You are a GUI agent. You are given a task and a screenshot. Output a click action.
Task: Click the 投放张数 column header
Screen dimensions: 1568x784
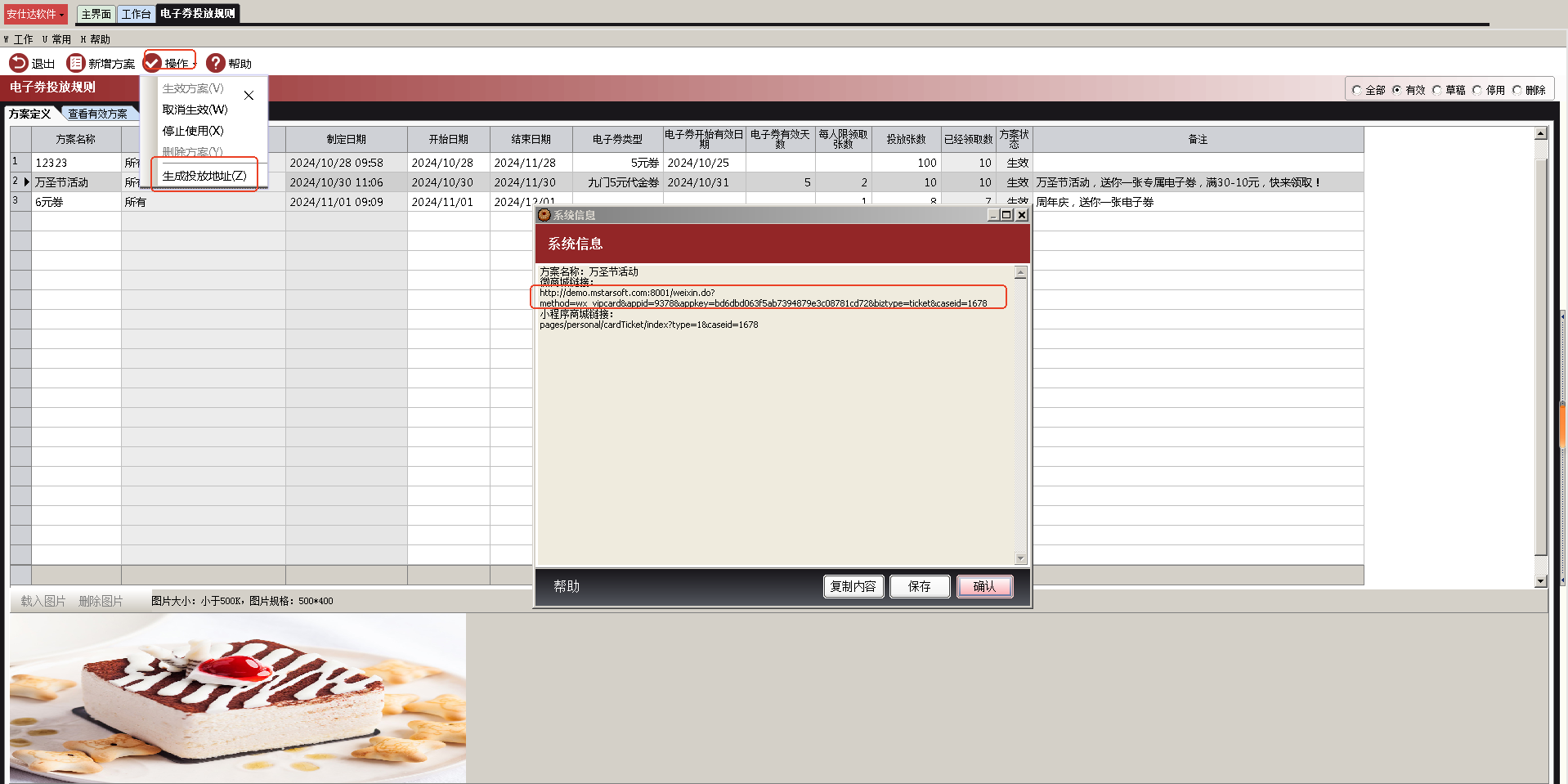[x=907, y=140]
